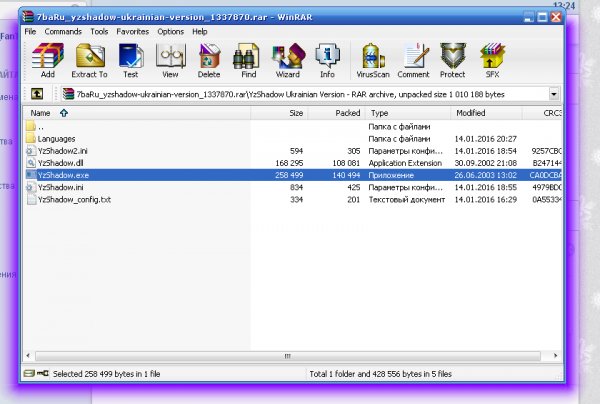Screen dimensions: 600x404
Task: Open the Help menu
Action: [200, 32]
